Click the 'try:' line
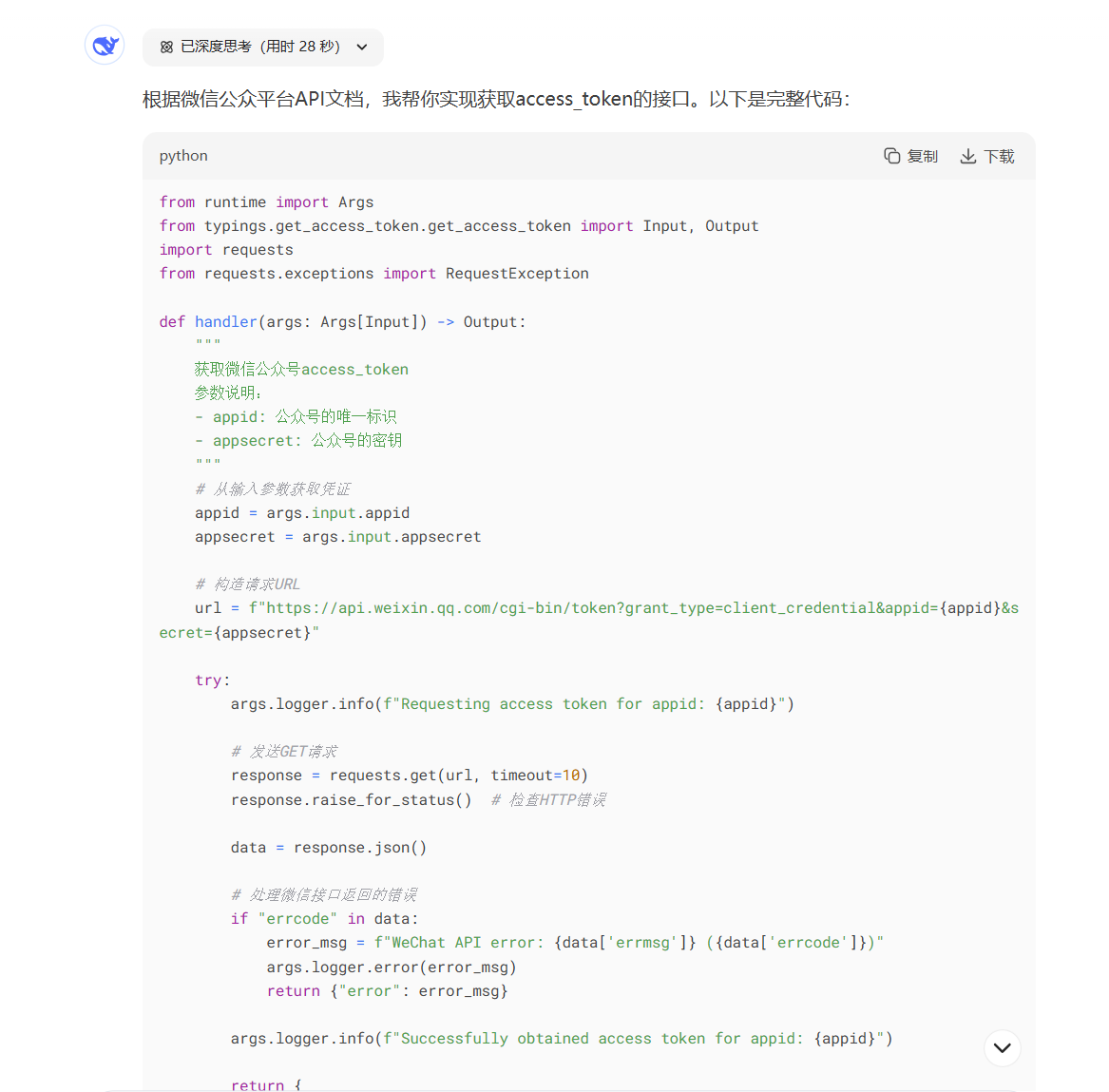1109x1092 pixels. pos(213,680)
